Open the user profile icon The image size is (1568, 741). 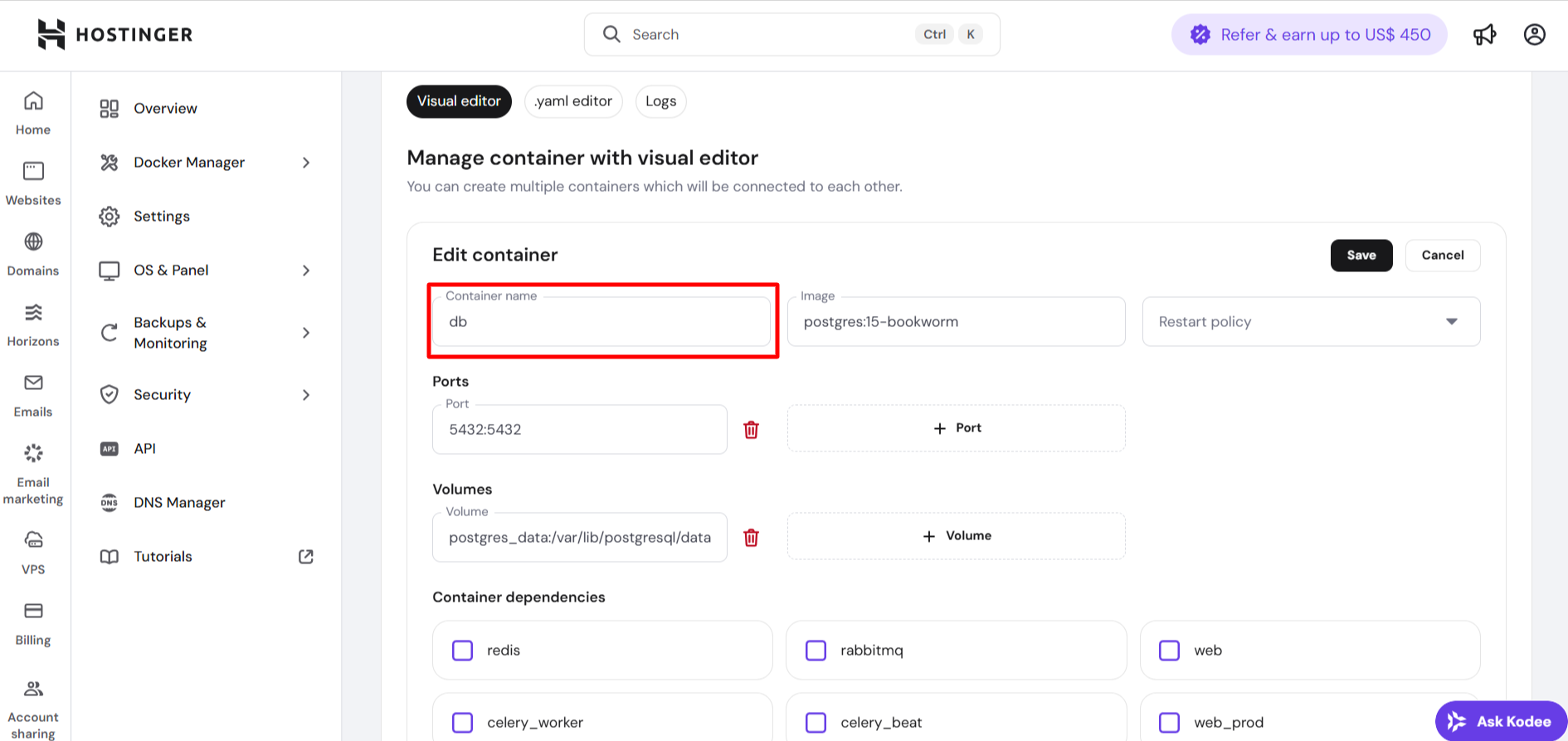(x=1535, y=34)
